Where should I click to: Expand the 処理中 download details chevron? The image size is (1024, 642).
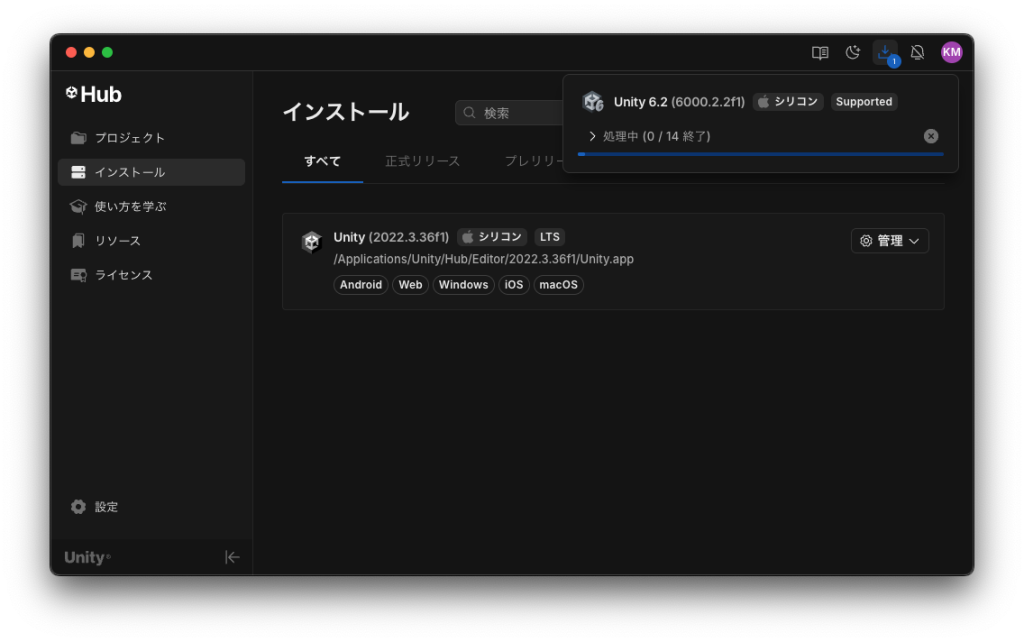click(592, 136)
